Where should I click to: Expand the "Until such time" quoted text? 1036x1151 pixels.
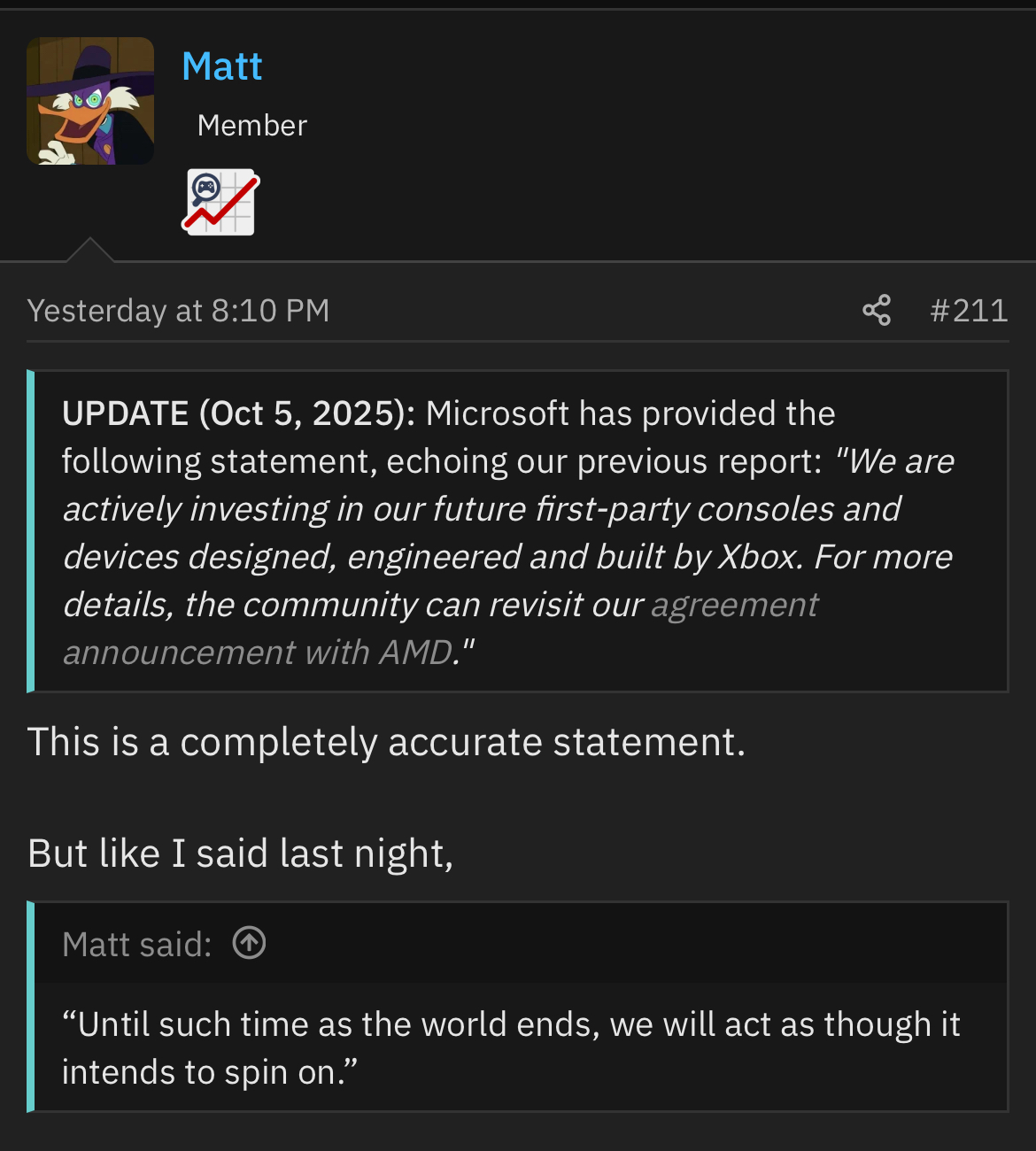click(511, 1025)
